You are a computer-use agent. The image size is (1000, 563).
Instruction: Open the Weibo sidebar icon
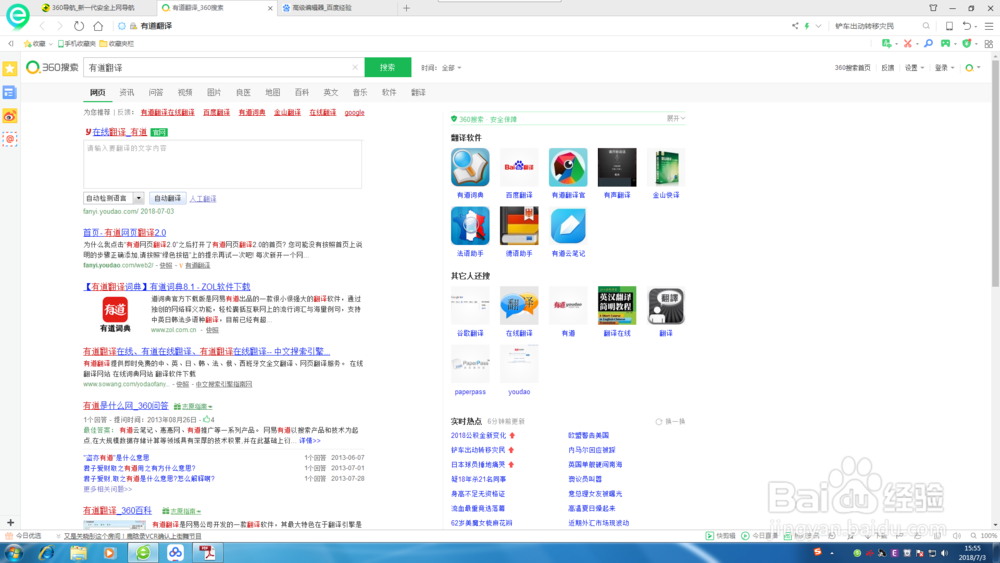point(10,116)
